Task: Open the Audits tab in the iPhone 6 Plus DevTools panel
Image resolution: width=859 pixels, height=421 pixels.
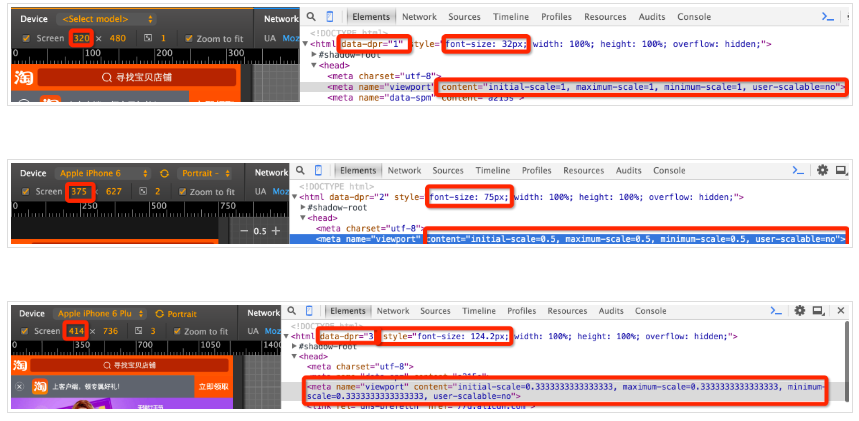Action: click(x=611, y=311)
